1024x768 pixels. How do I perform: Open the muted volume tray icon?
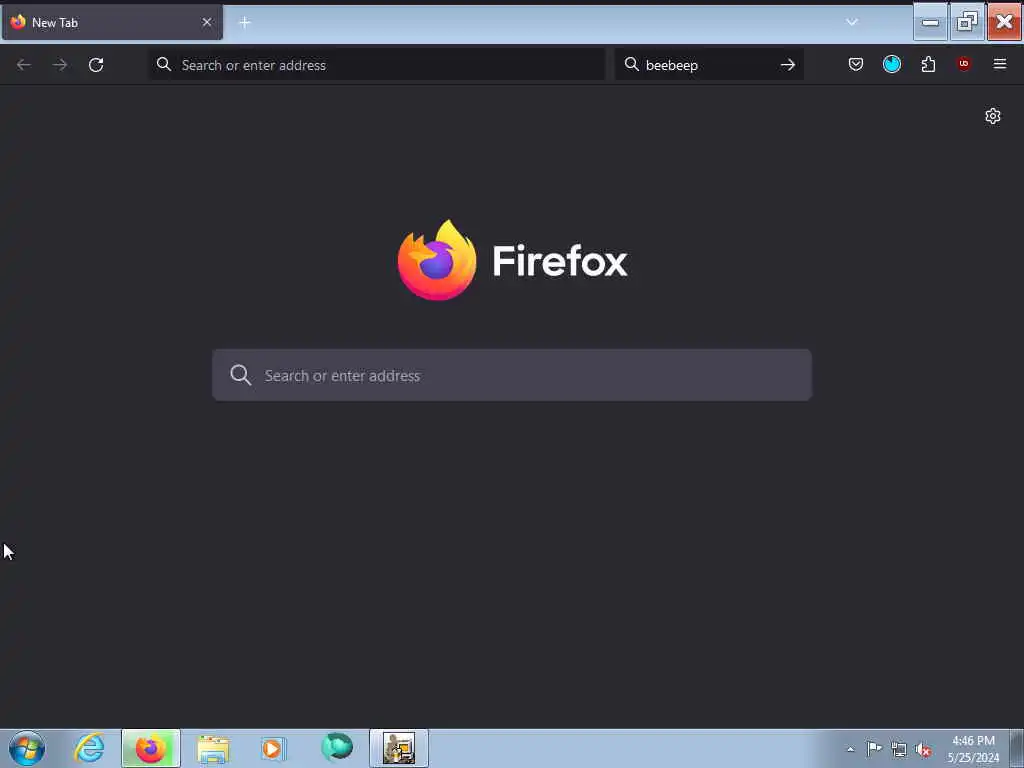(x=923, y=750)
